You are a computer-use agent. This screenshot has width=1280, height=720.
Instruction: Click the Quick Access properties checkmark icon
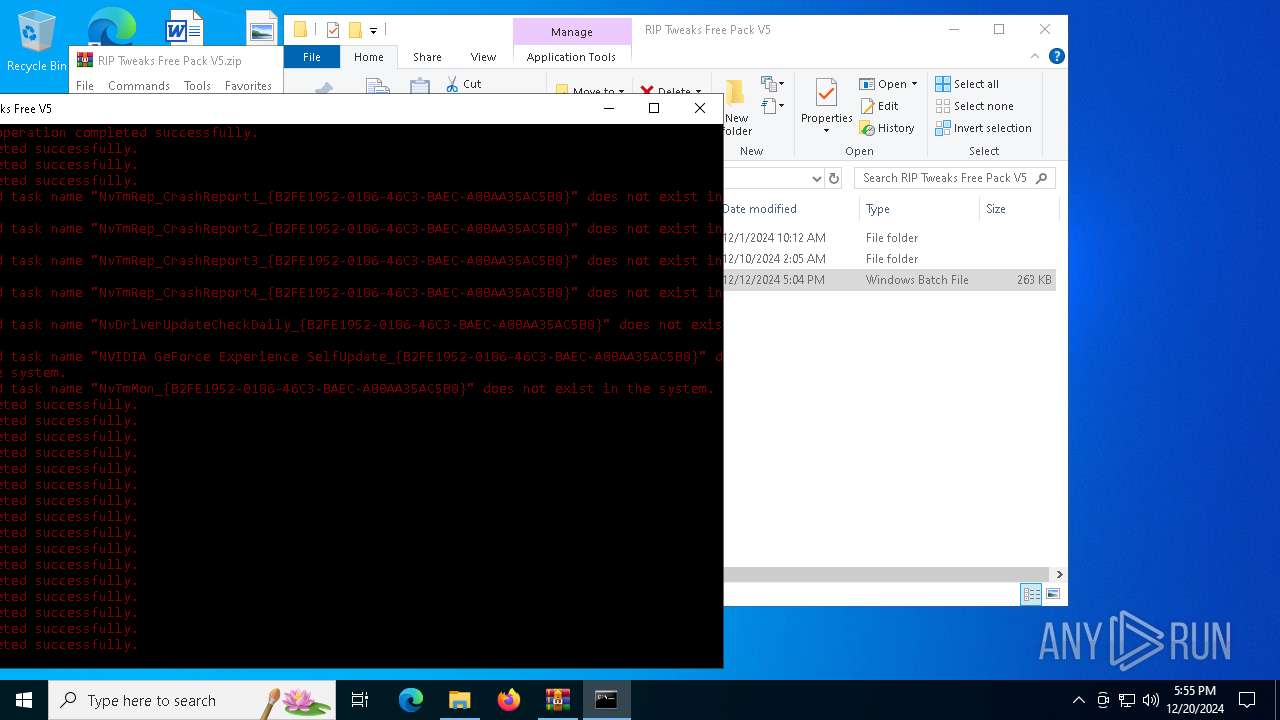333,30
